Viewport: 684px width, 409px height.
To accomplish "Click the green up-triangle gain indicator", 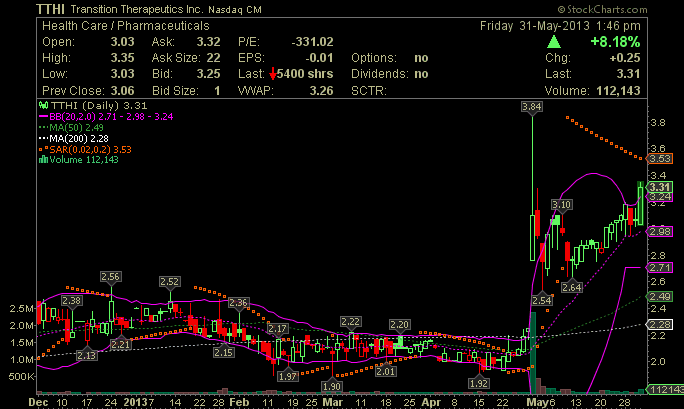I will [554, 42].
